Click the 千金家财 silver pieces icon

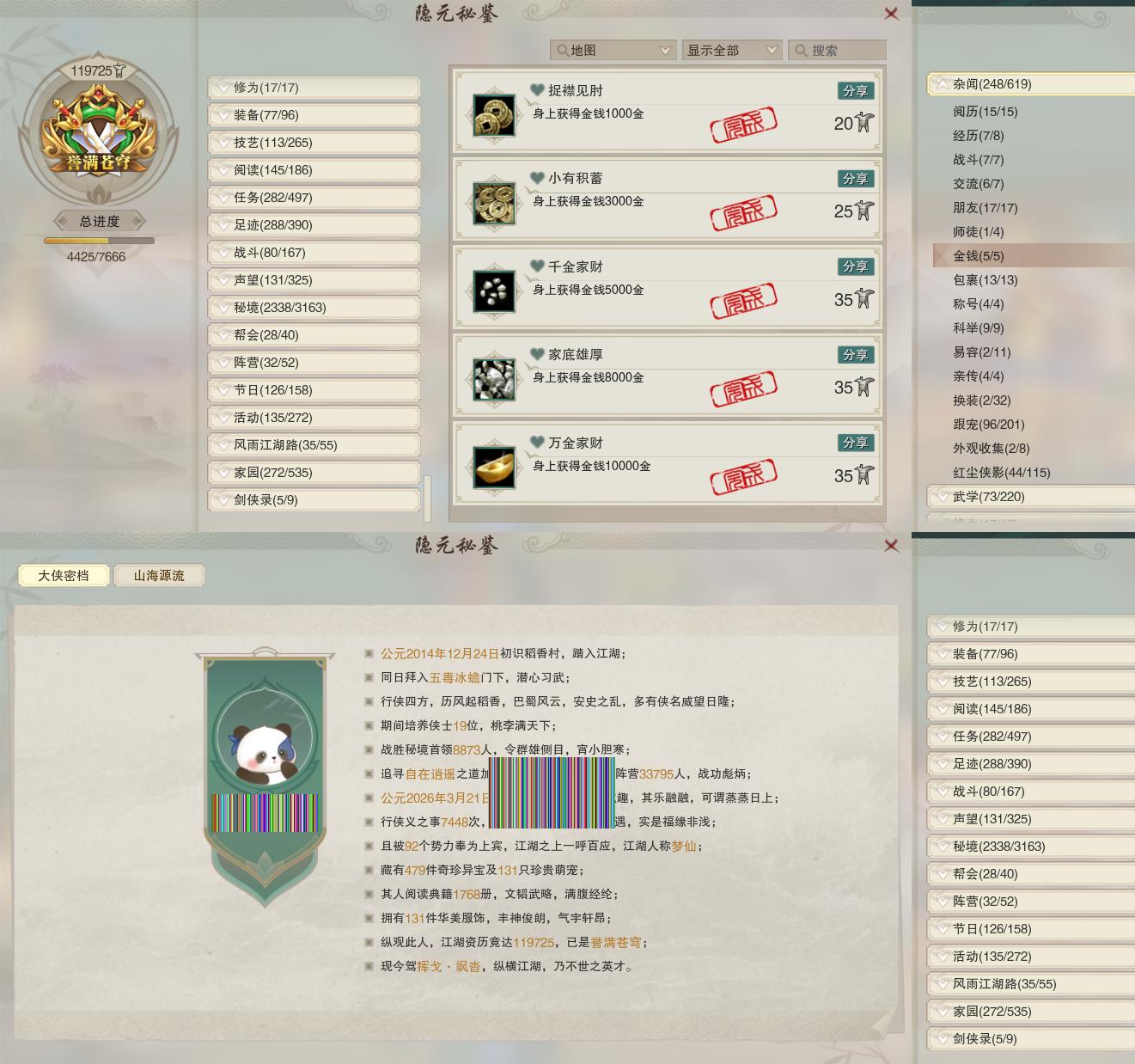point(494,291)
